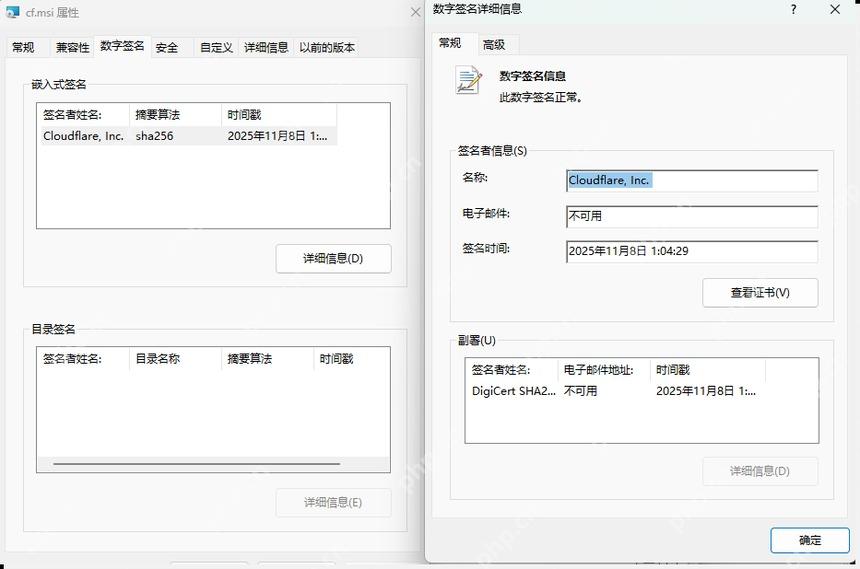Select the 数字签名 tab

point(122,46)
